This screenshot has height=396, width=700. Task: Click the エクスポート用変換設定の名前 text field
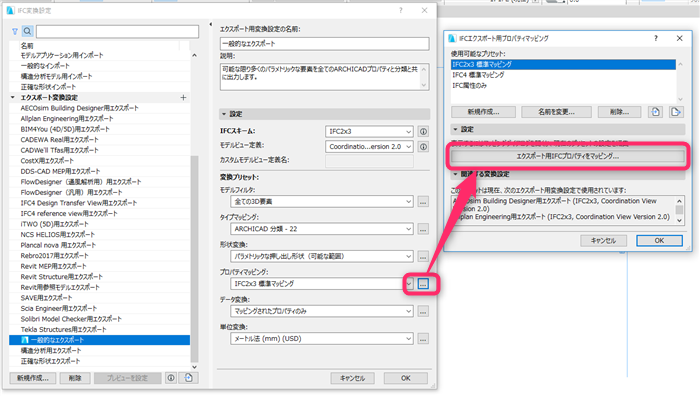325,44
